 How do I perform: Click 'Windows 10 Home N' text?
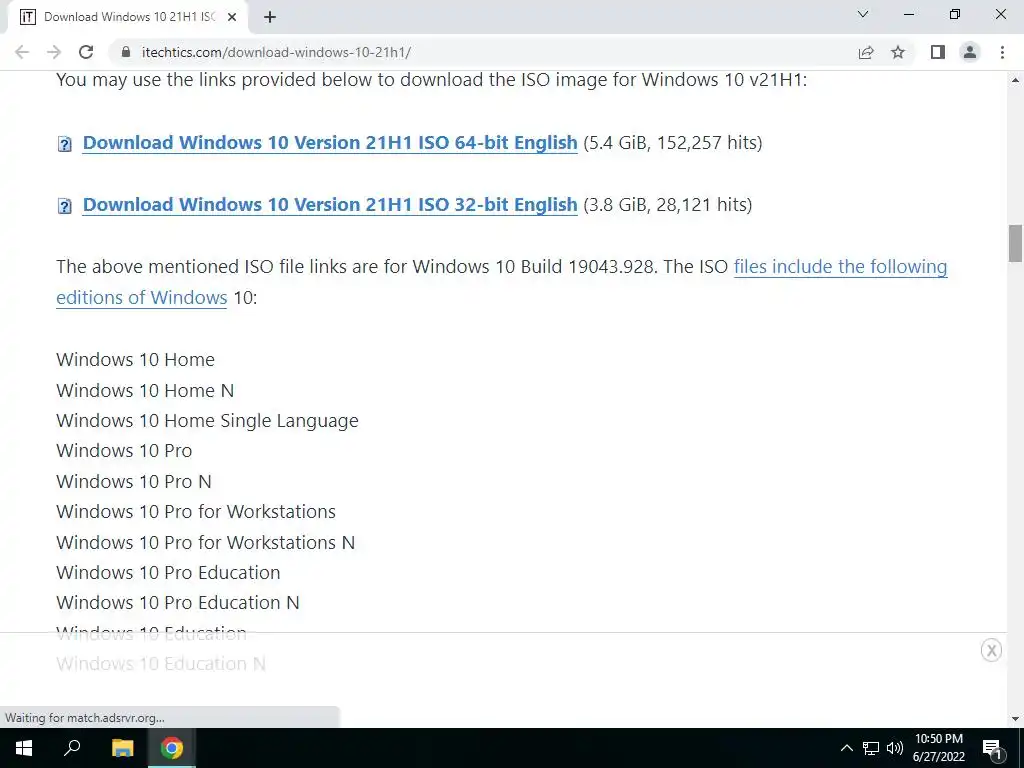pyautogui.click(x=145, y=391)
